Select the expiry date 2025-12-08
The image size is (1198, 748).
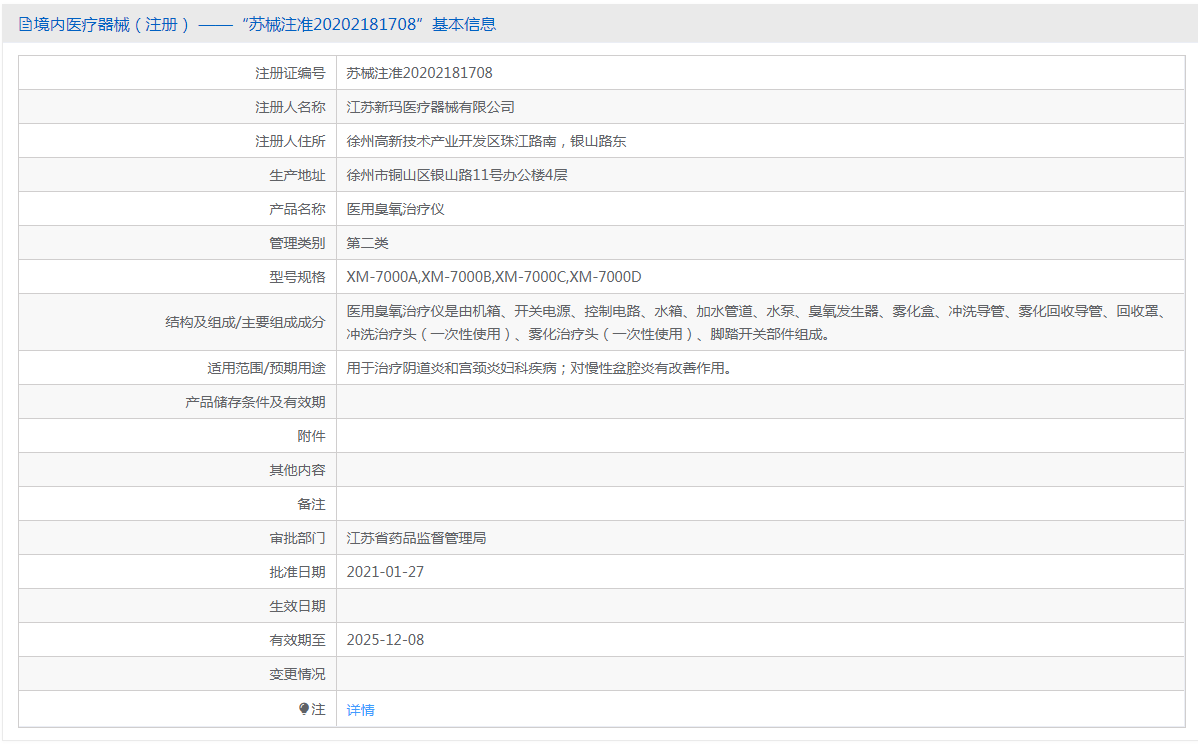(x=385, y=640)
